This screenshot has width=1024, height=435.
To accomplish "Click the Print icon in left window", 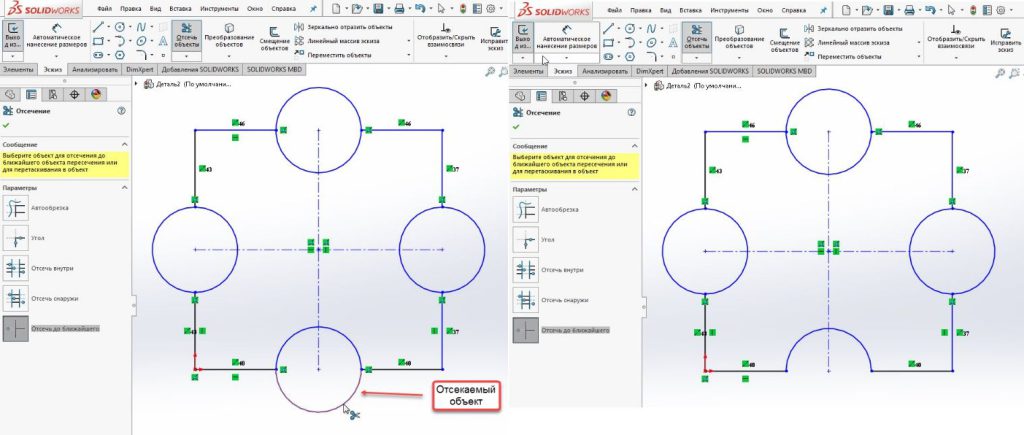I will (399, 9).
